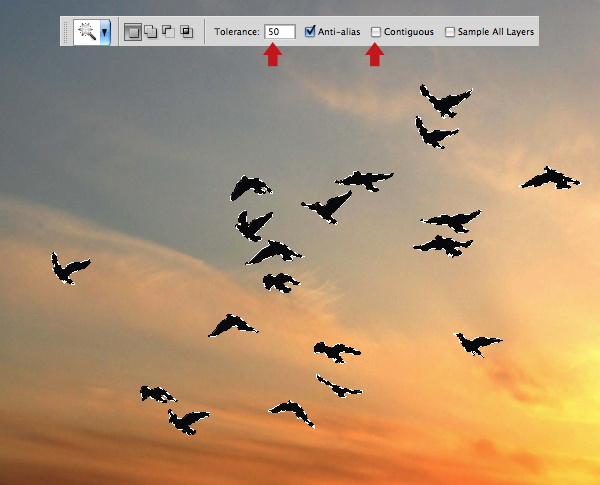
Task: Enable Sample All Layers checkbox
Action: (450, 32)
